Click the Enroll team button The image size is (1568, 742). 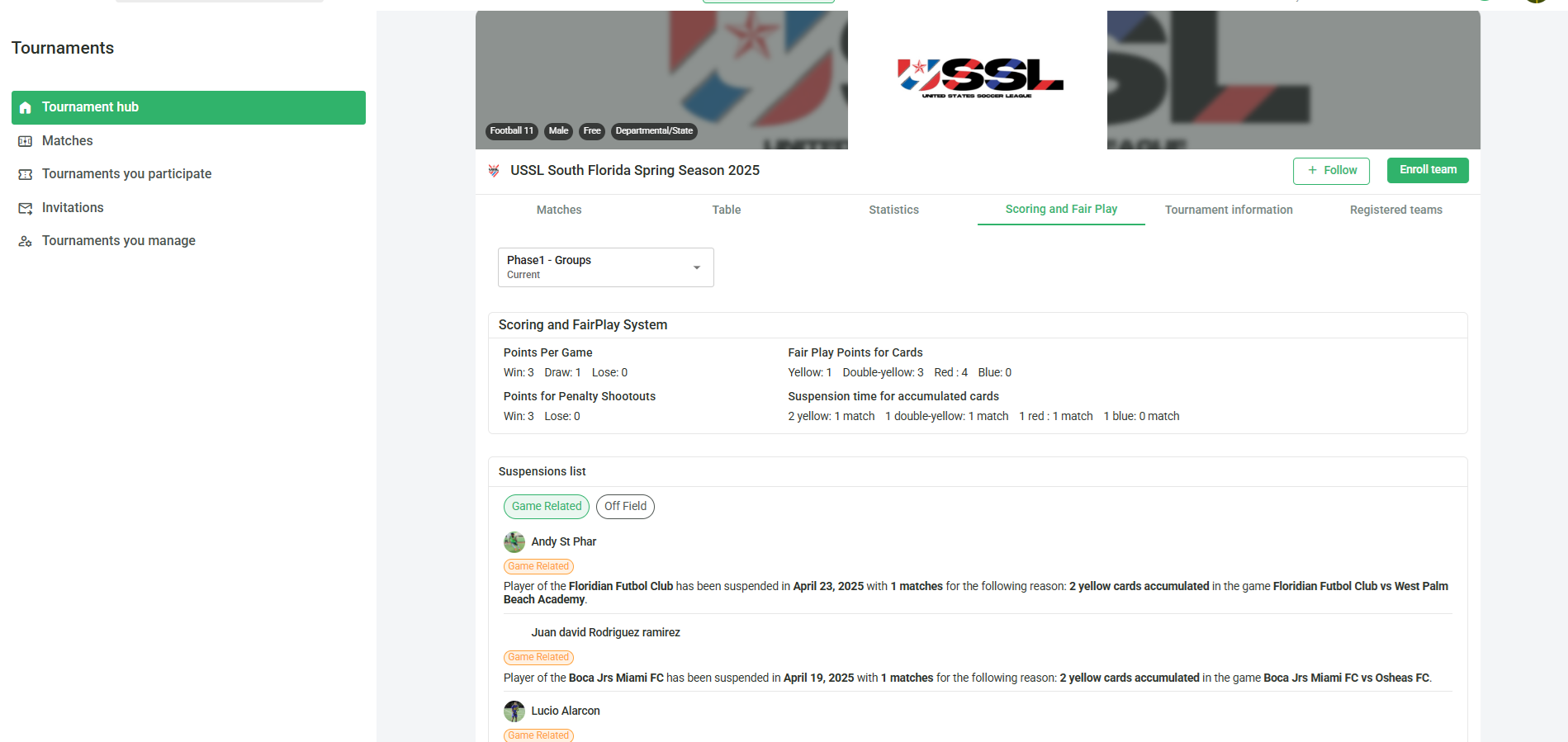point(1428,170)
